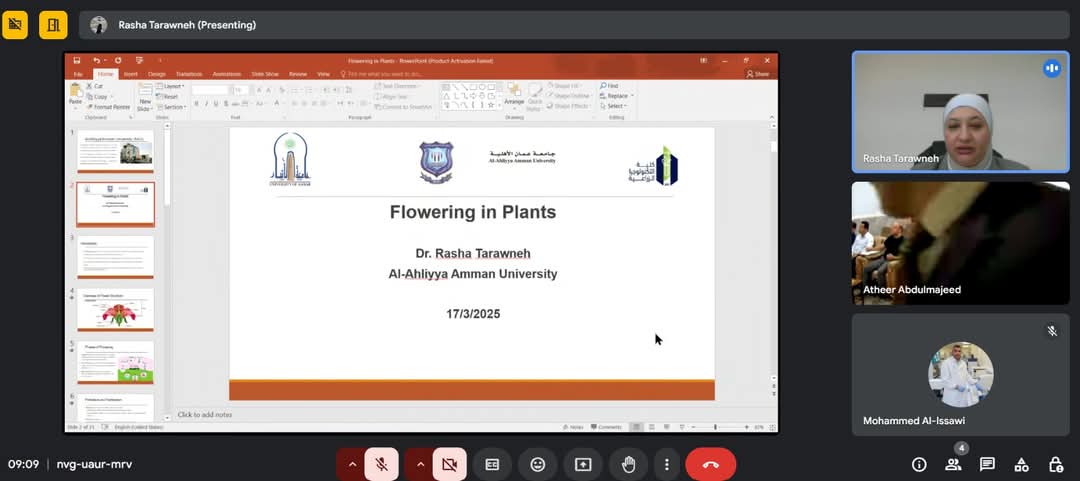Image resolution: width=1080 pixels, height=481 pixels.
Task: Expand video settings chevron beside the camera
Action: point(419,464)
